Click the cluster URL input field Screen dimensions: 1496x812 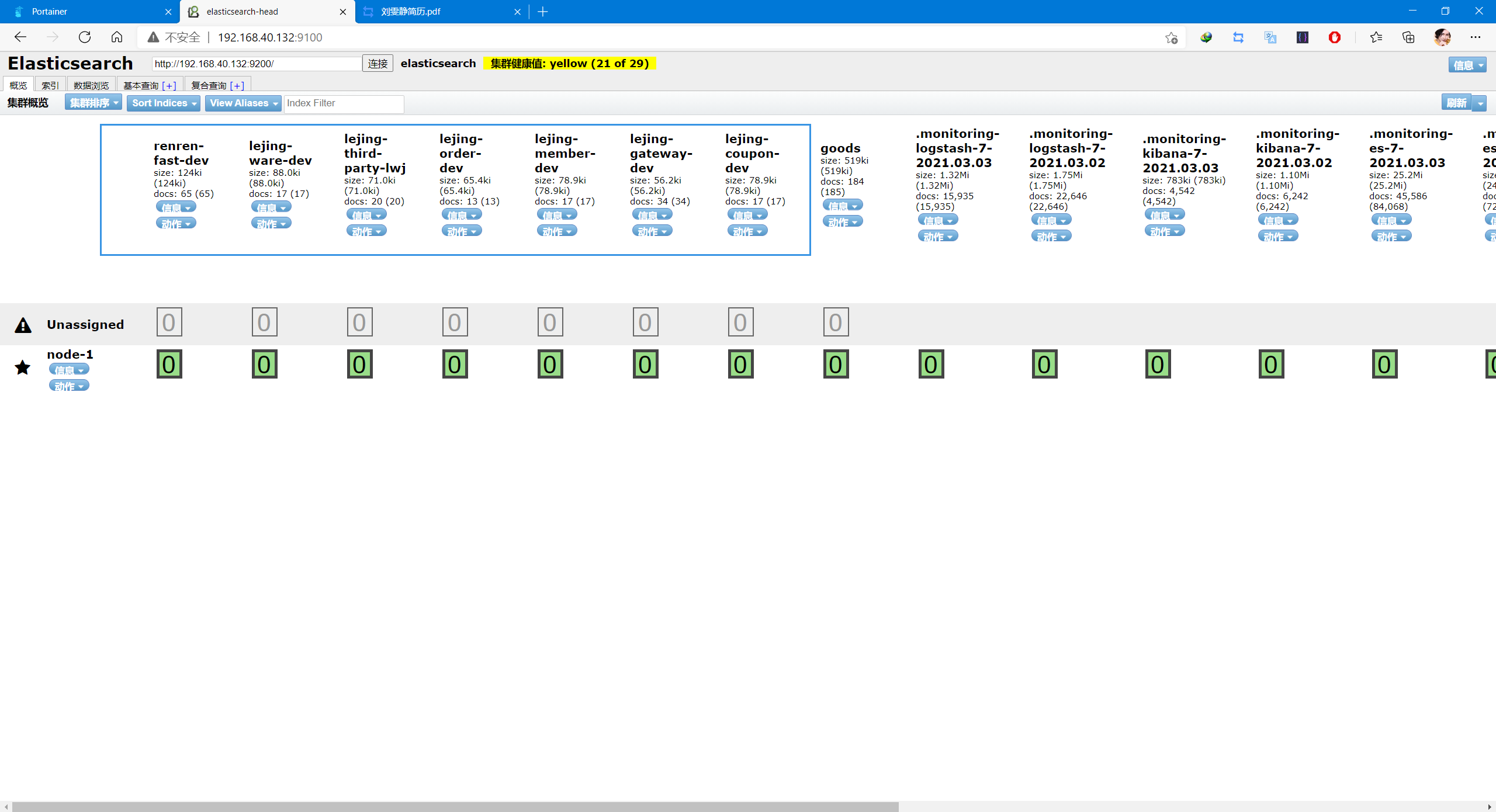[257, 64]
